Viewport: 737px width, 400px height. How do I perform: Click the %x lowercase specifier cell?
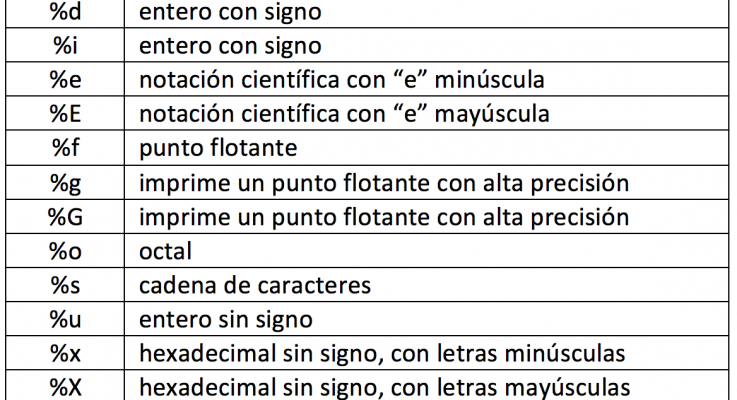65,353
